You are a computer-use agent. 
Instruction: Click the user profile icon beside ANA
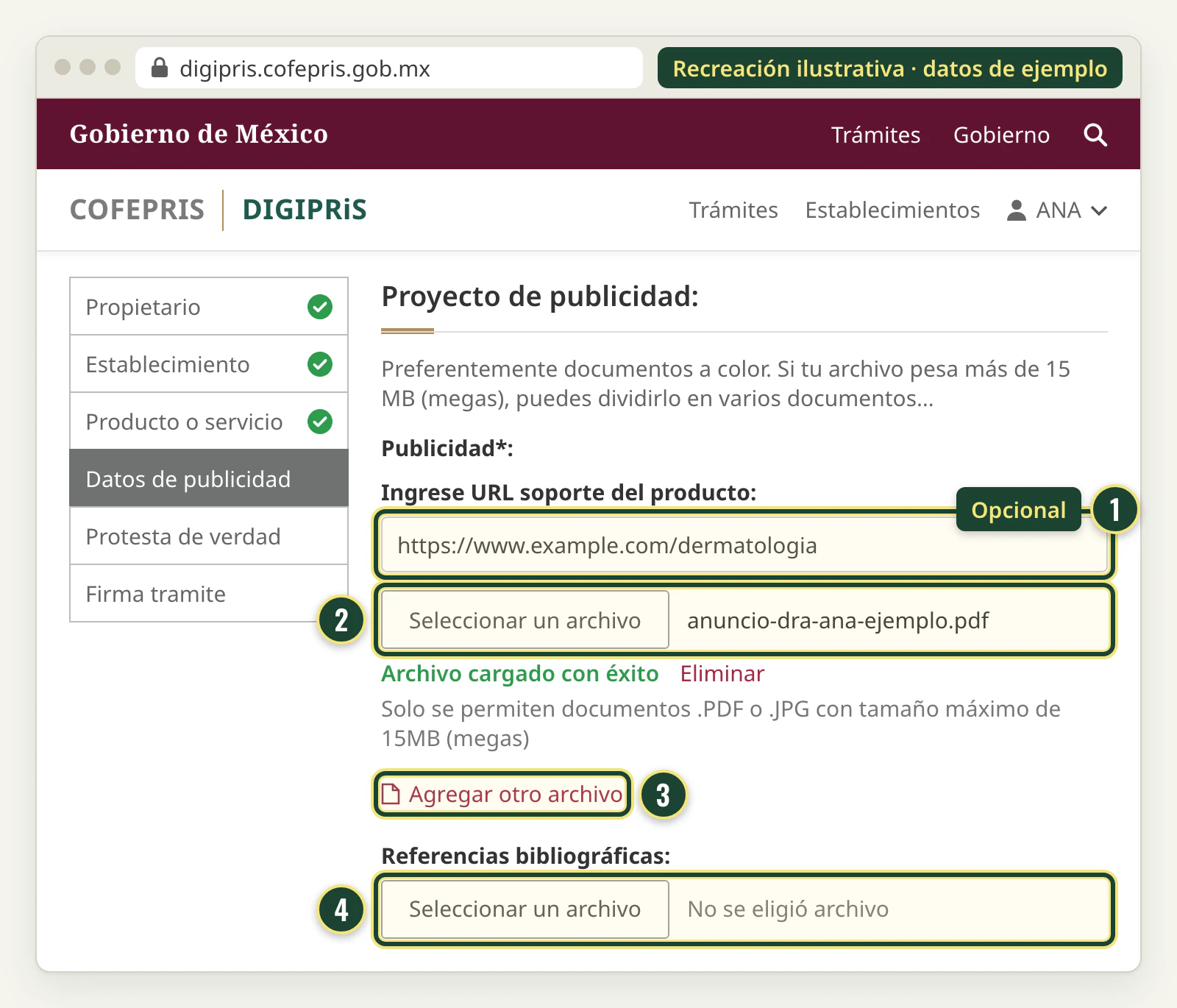tap(1016, 210)
